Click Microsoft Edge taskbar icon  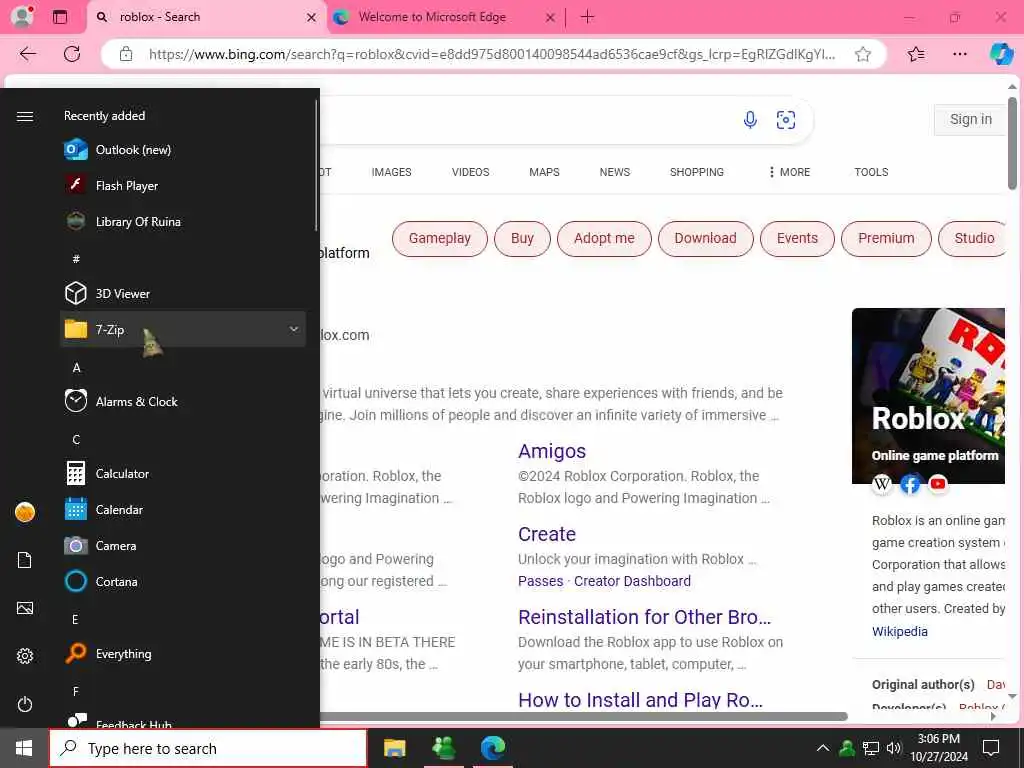pos(493,748)
